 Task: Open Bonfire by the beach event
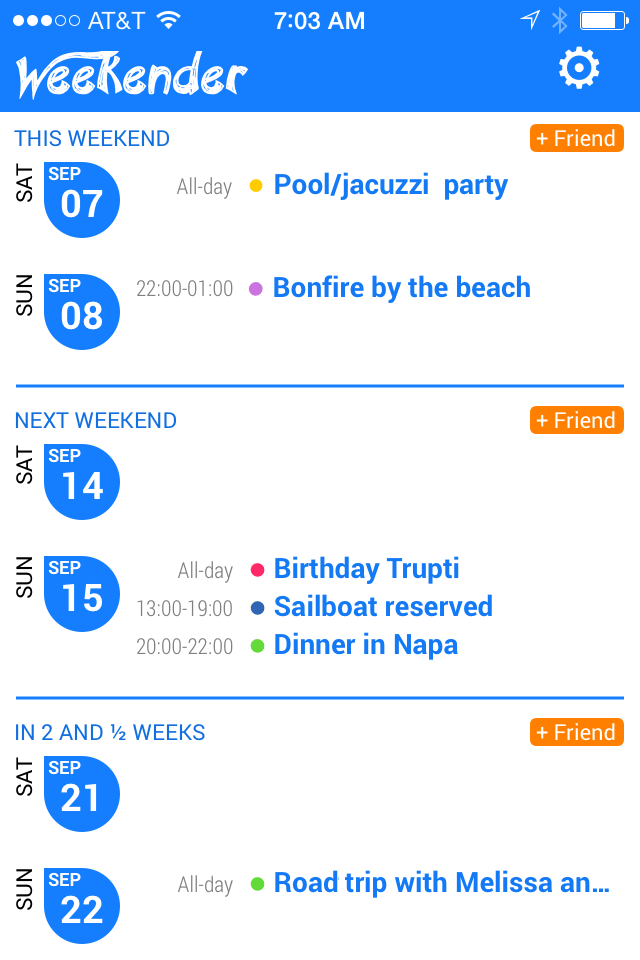tap(402, 288)
